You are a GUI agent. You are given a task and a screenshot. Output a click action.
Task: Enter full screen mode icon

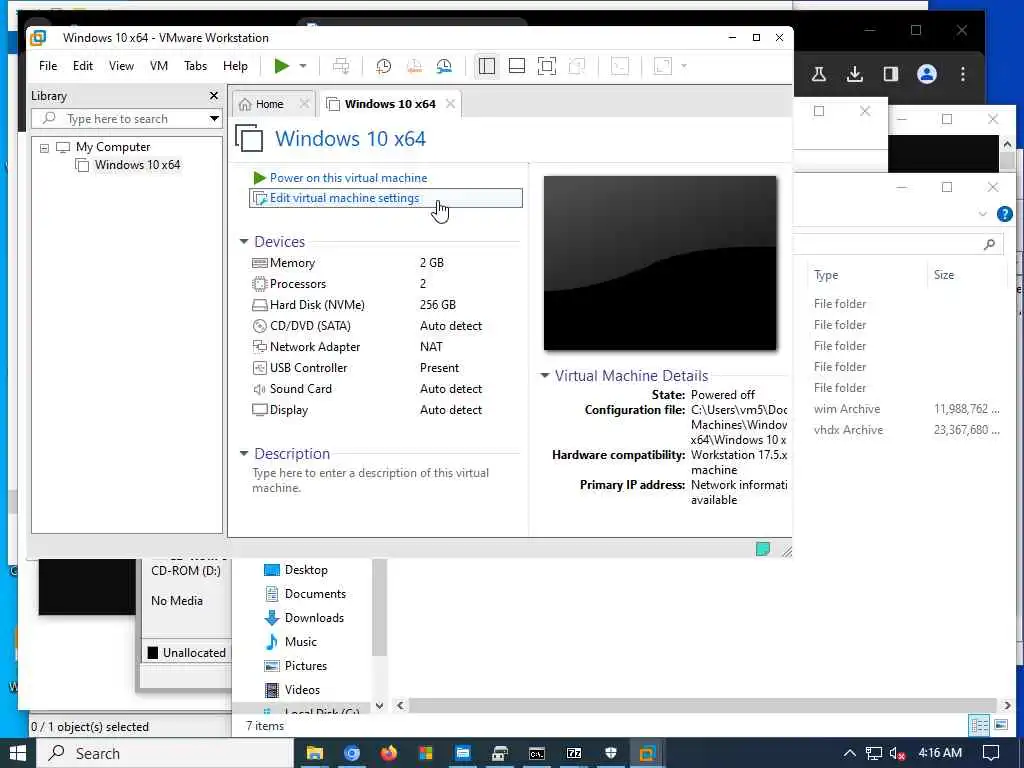pyautogui.click(x=547, y=66)
